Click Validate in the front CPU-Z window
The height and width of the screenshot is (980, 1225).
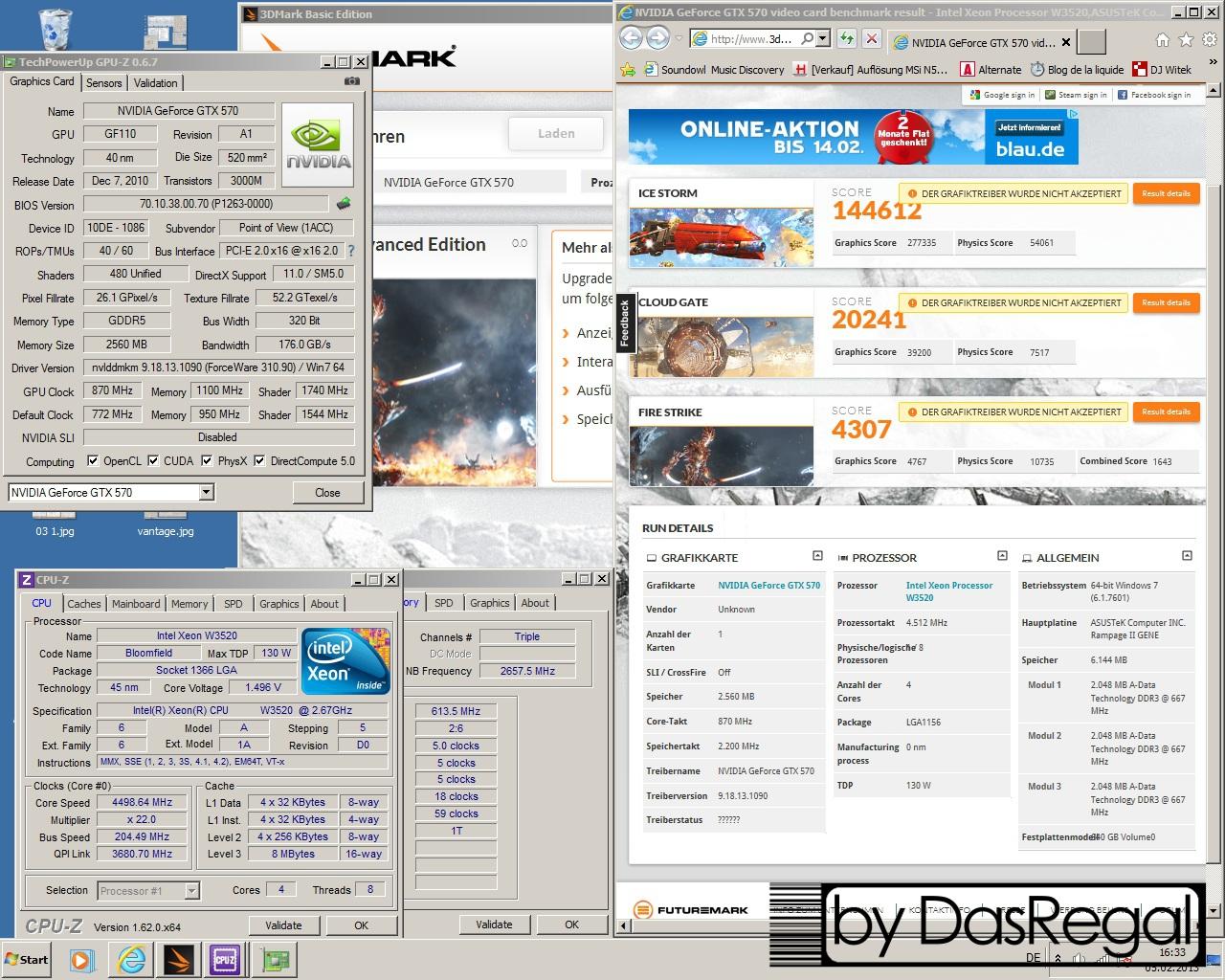283,925
